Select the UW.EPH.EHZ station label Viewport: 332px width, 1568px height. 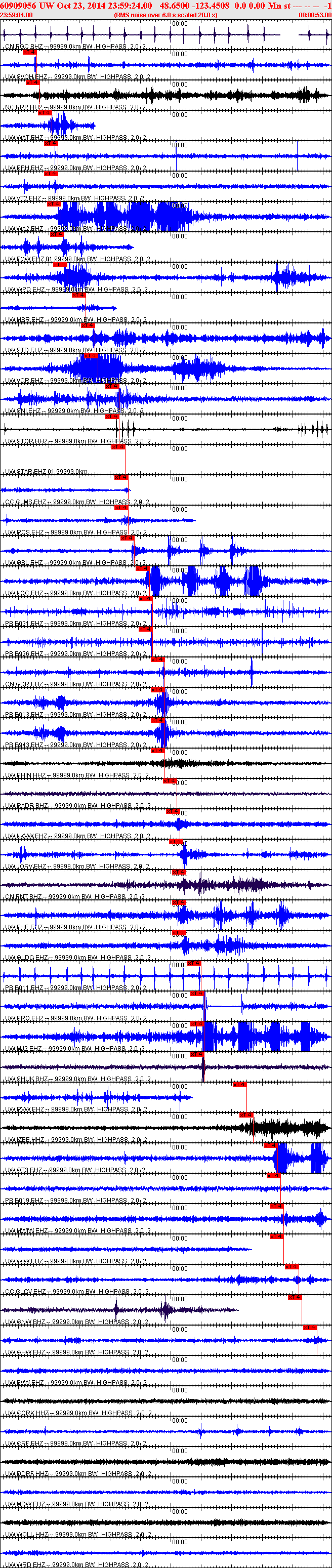(x=75, y=168)
